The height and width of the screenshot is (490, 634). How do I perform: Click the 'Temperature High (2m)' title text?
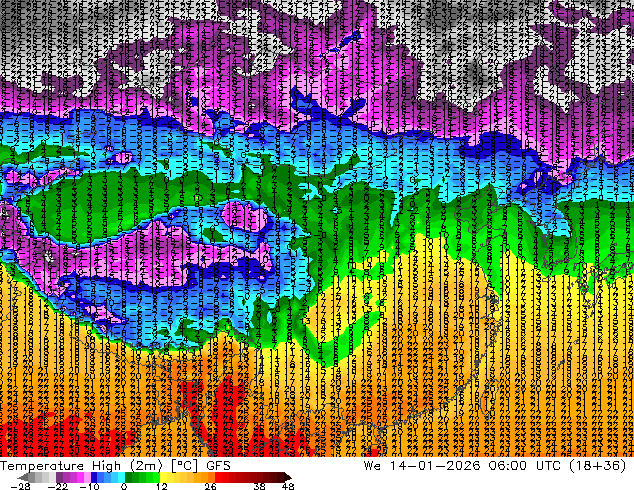(81, 466)
